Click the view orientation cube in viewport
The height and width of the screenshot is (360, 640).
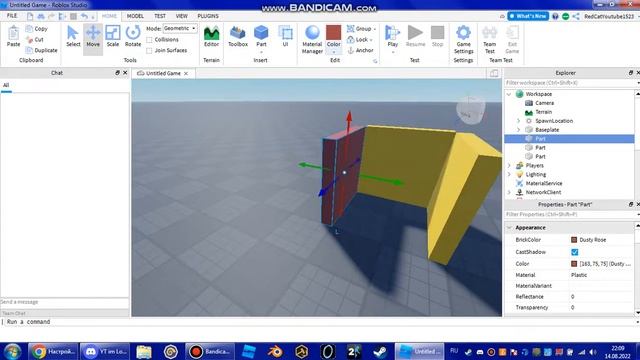click(x=471, y=110)
